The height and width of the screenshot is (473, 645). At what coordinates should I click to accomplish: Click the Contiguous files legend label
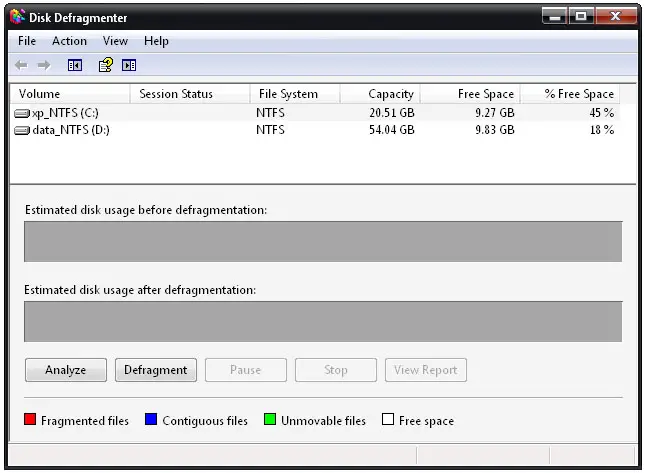click(x=205, y=421)
